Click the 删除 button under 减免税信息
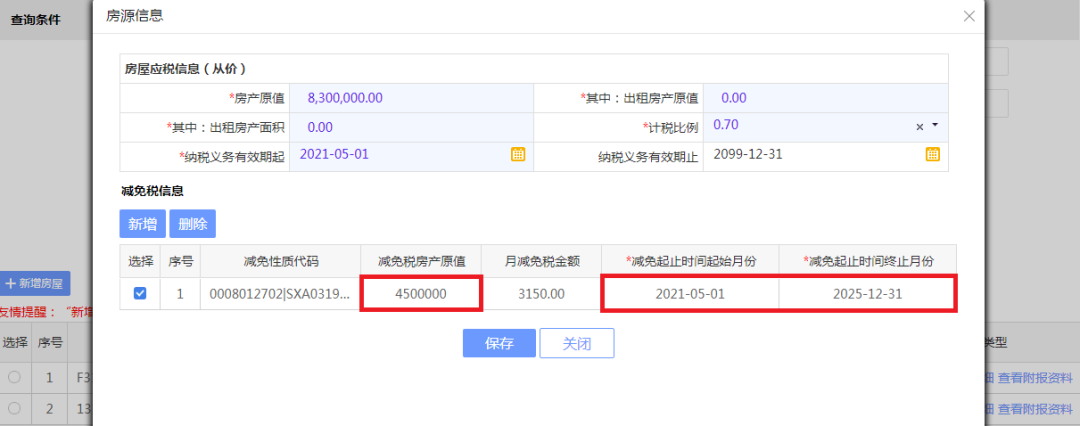 (192, 224)
